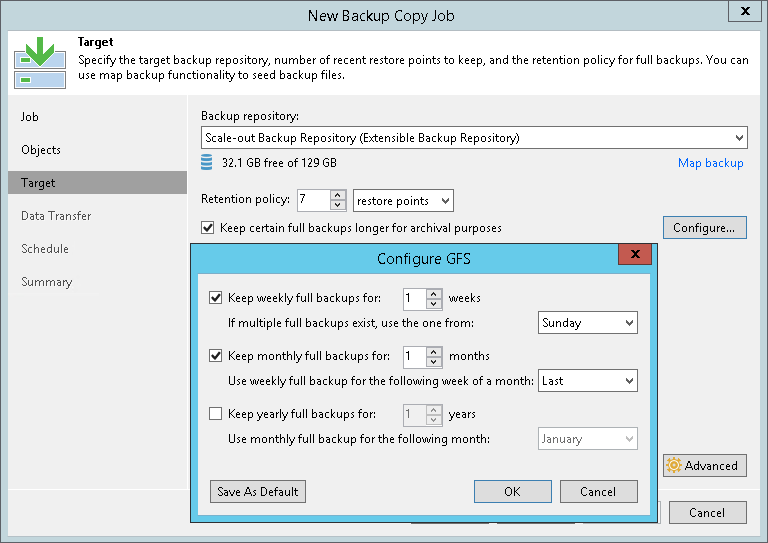Click the Map backup link
This screenshot has height=543, width=768.
[711, 163]
